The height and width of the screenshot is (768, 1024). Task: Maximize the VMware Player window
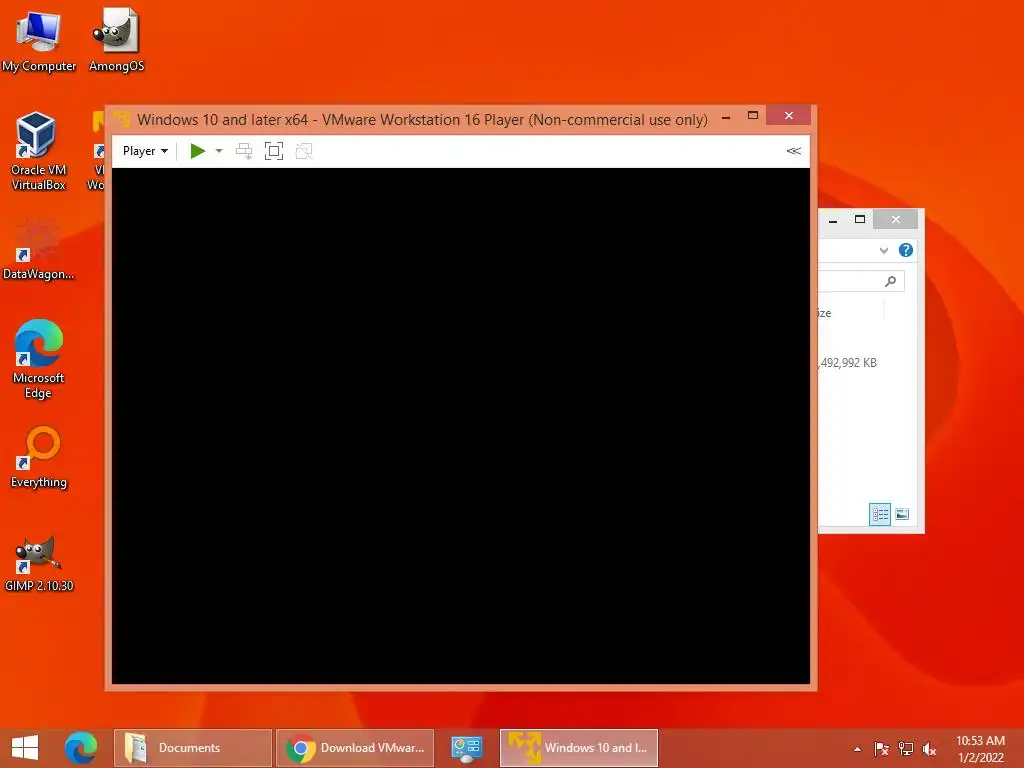753,116
